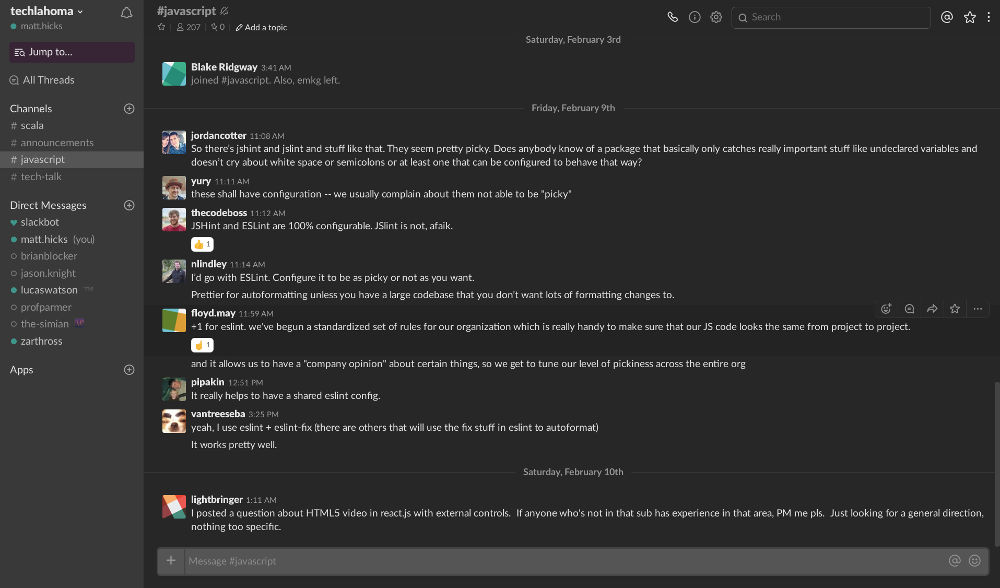This screenshot has width=1000, height=588.
Task: Open channel details with the info icon
Action: (694, 17)
